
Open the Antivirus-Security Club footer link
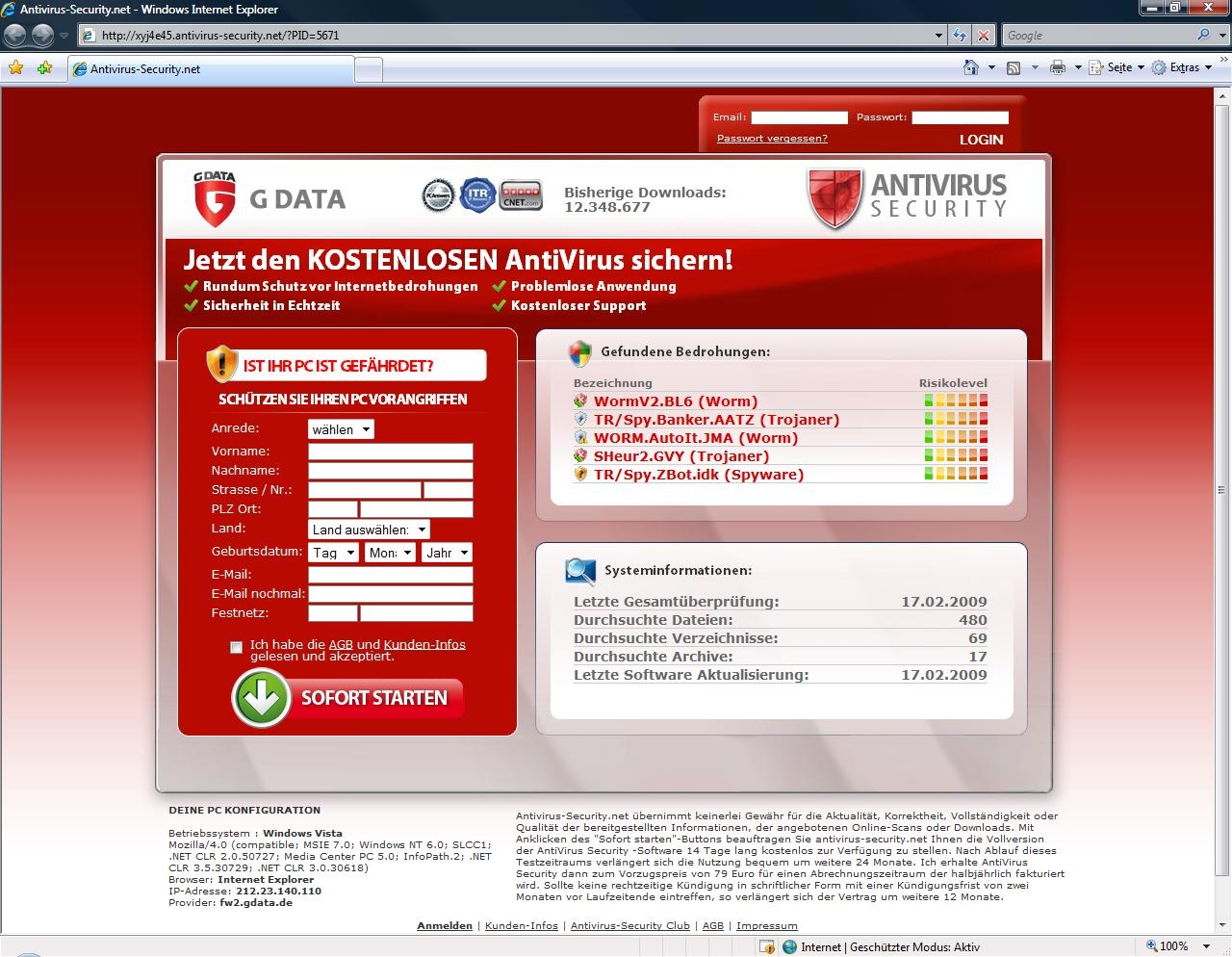[630, 925]
